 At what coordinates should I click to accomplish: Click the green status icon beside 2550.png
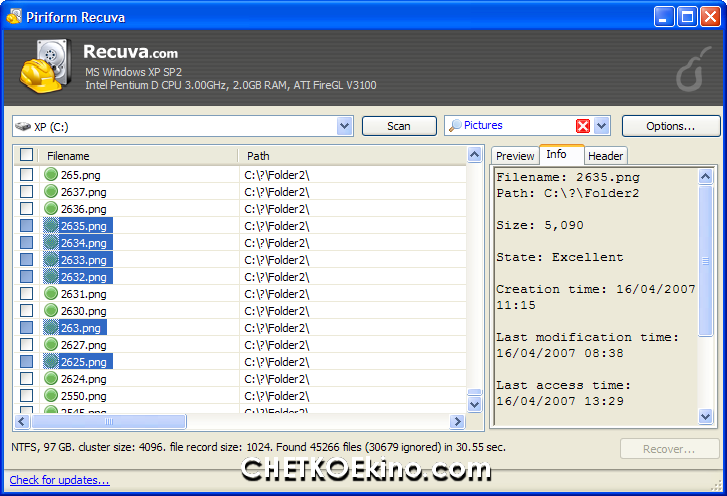(51, 395)
